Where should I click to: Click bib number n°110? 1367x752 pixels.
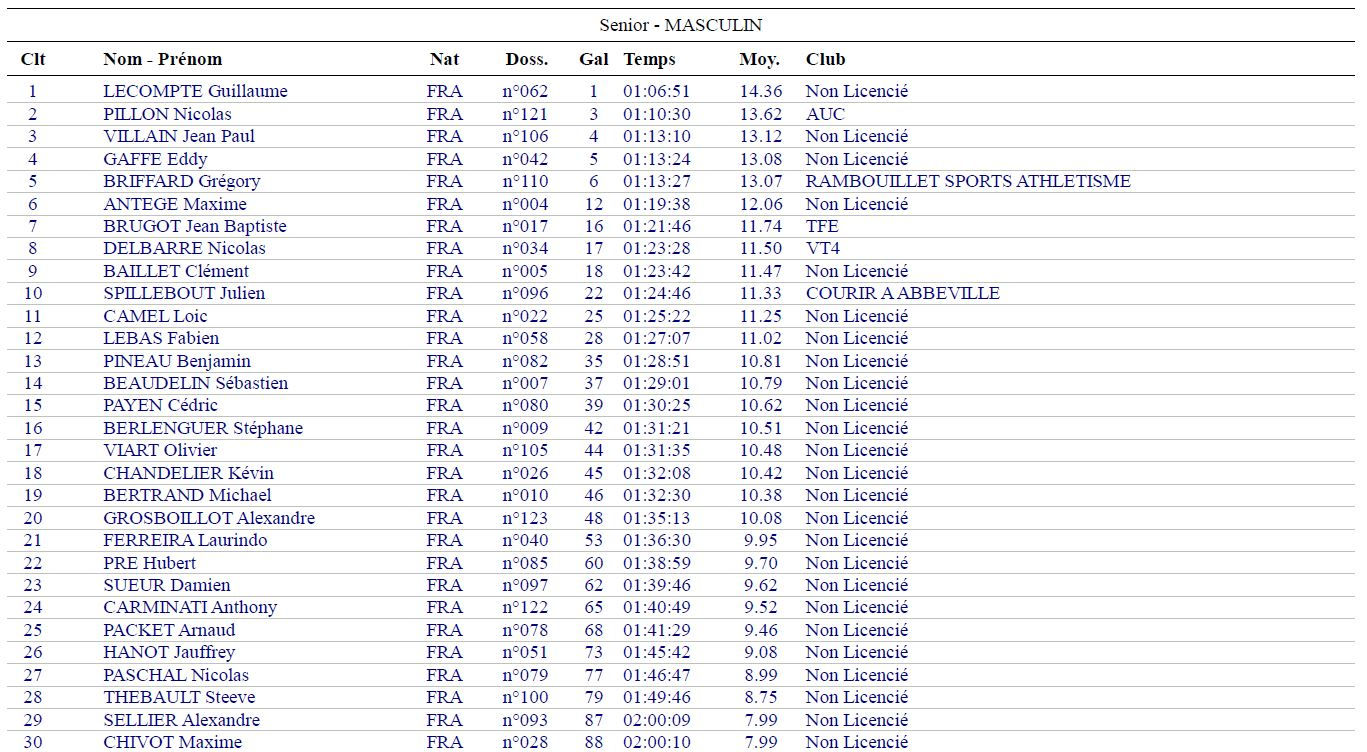[x=525, y=181]
